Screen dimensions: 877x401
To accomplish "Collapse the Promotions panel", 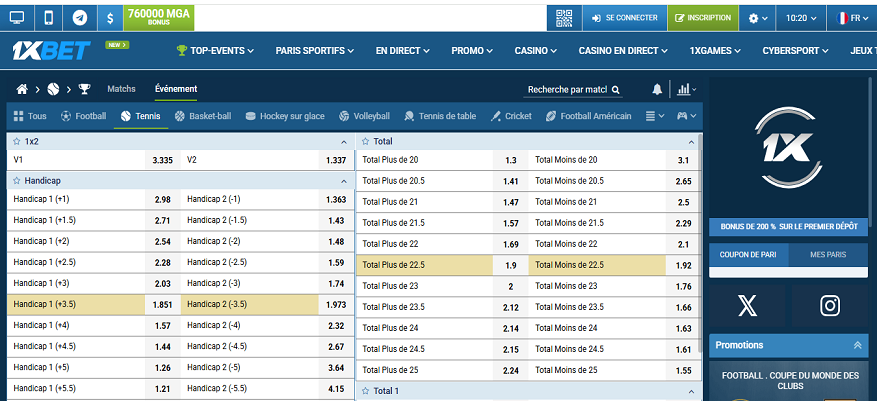I will click(x=857, y=345).
